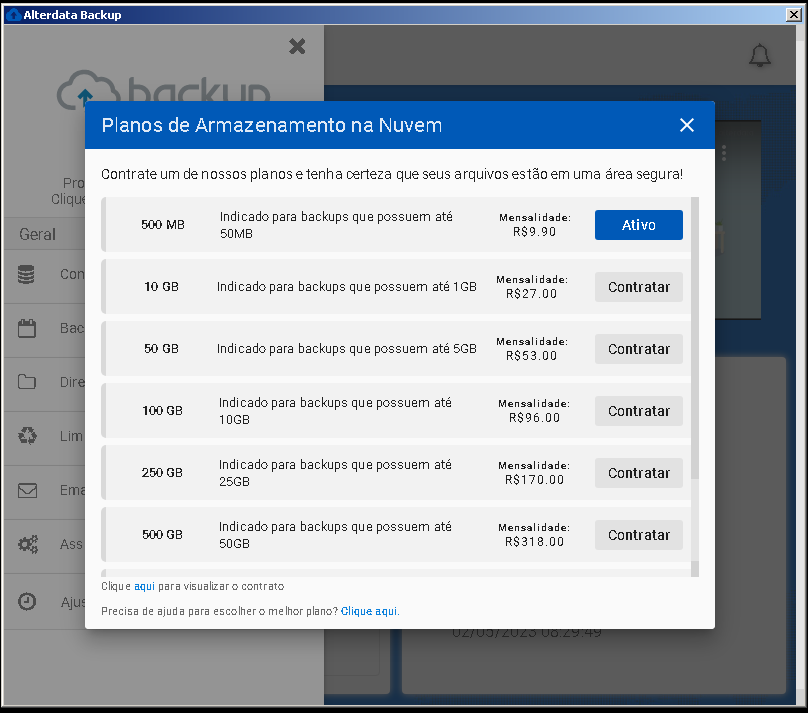Click the '10 GB' plan size text
Screen dimensions: 808x713
pyautogui.click(x=161, y=287)
